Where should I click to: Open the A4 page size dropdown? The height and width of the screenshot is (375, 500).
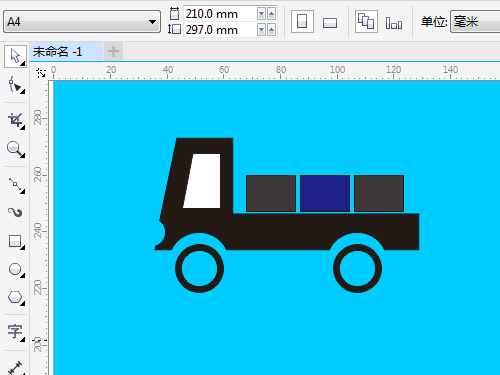[x=82, y=22]
